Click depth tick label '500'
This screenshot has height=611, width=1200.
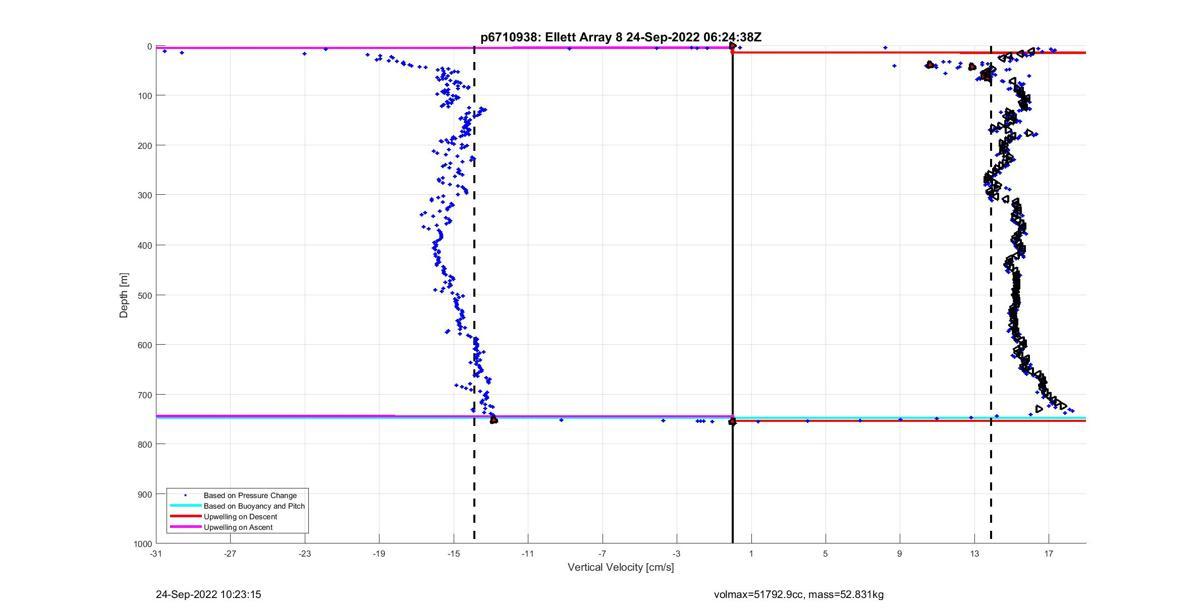click(145, 295)
